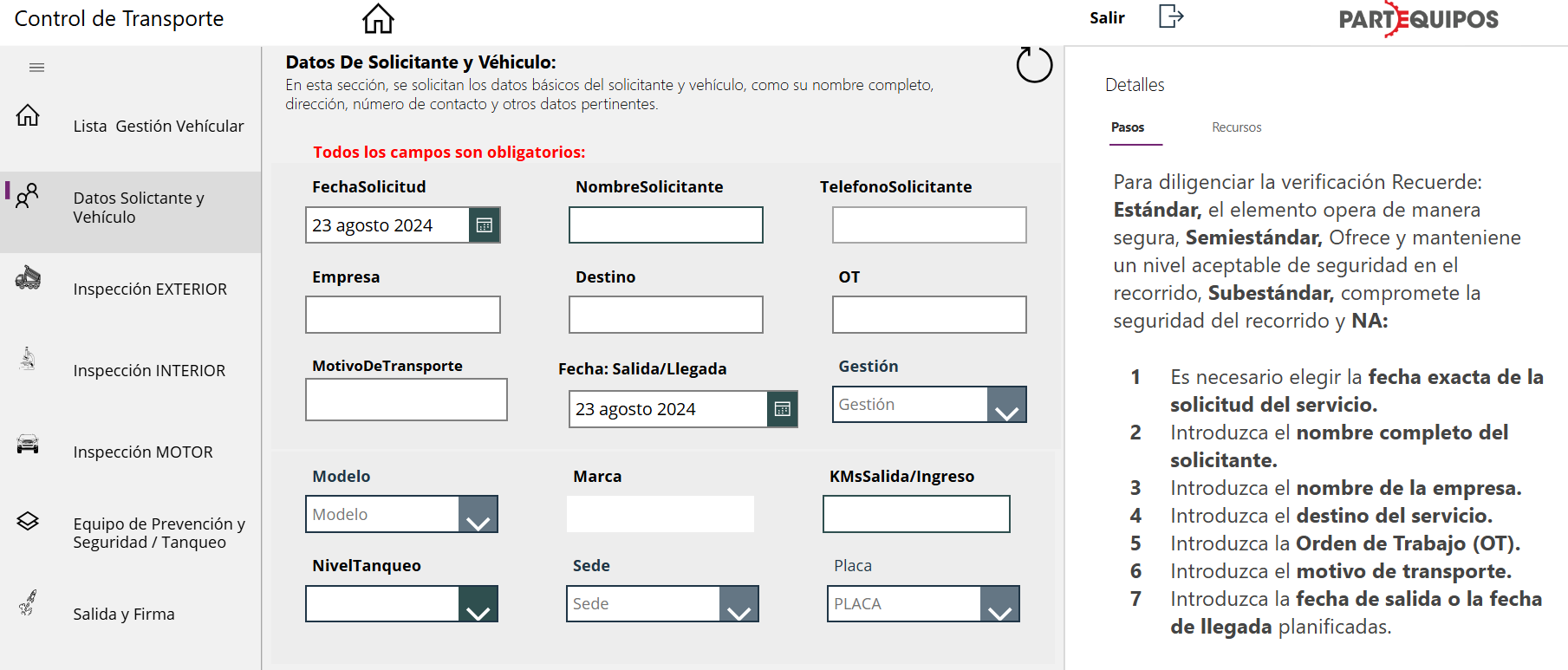Expand the Modelo dropdown
This screenshot has width=1568, height=670.
pos(478,514)
